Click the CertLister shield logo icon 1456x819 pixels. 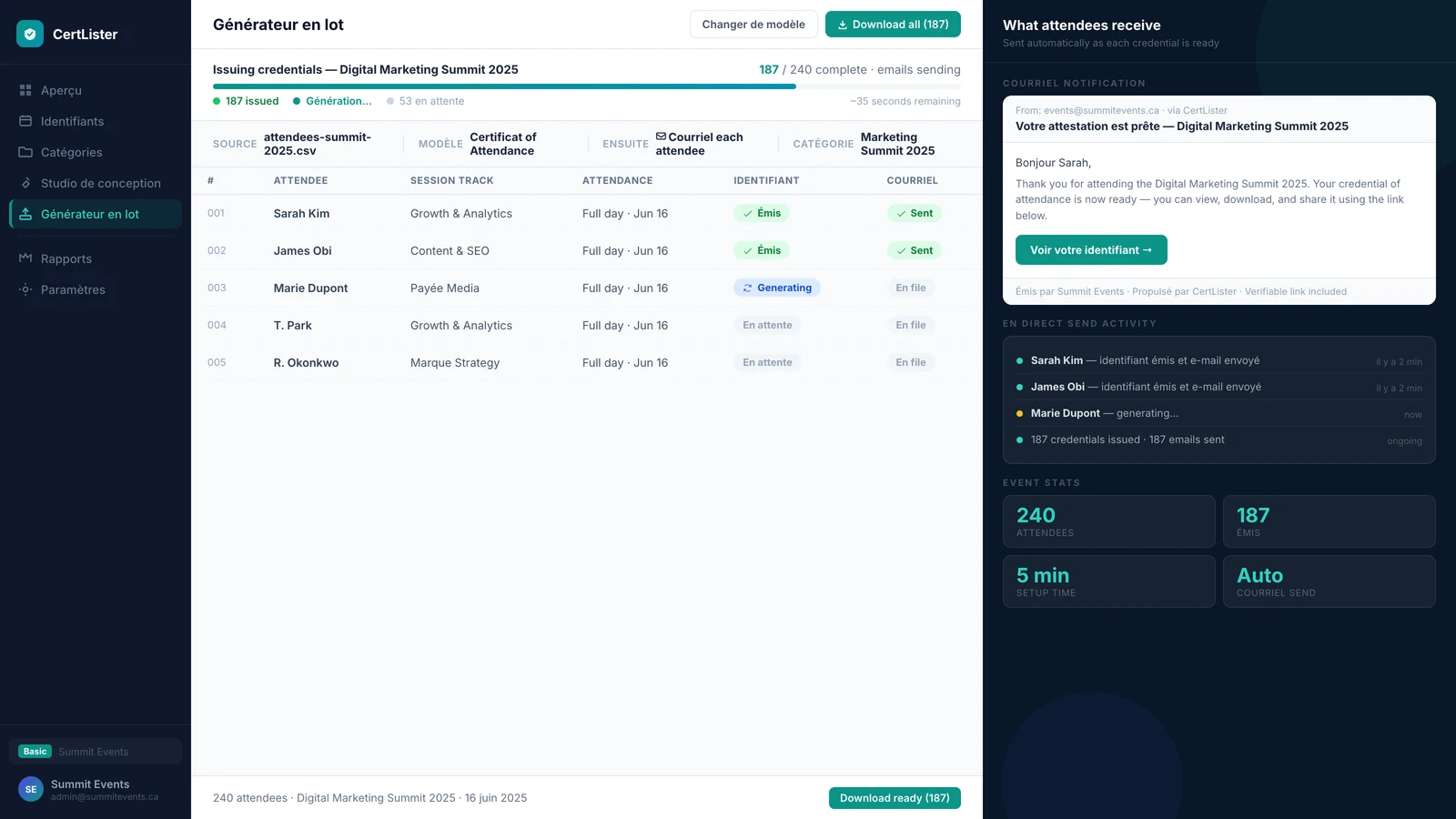tap(30, 34)
